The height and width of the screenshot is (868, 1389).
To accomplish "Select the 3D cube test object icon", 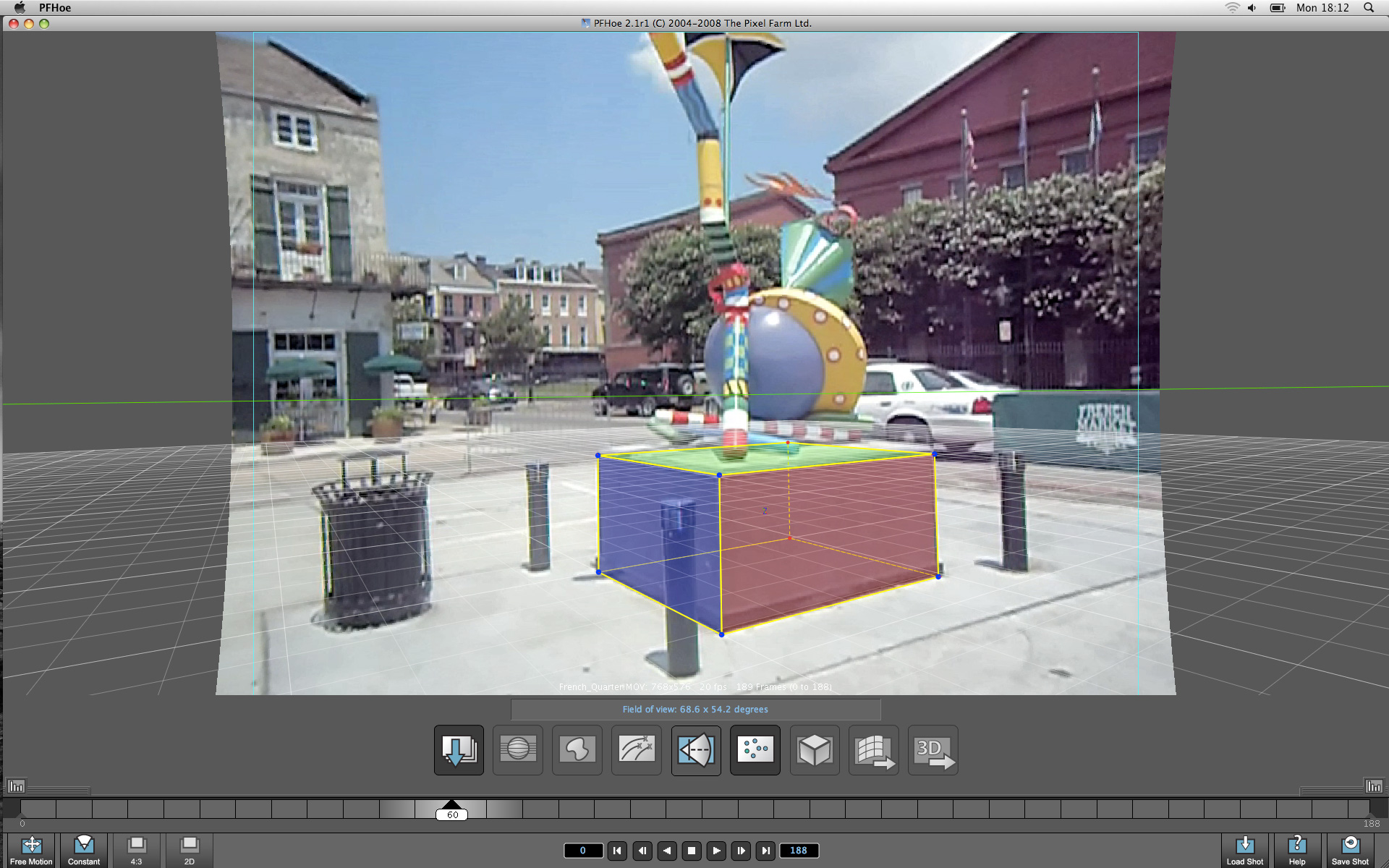I will pyautogui.click(x=815, y=750).
